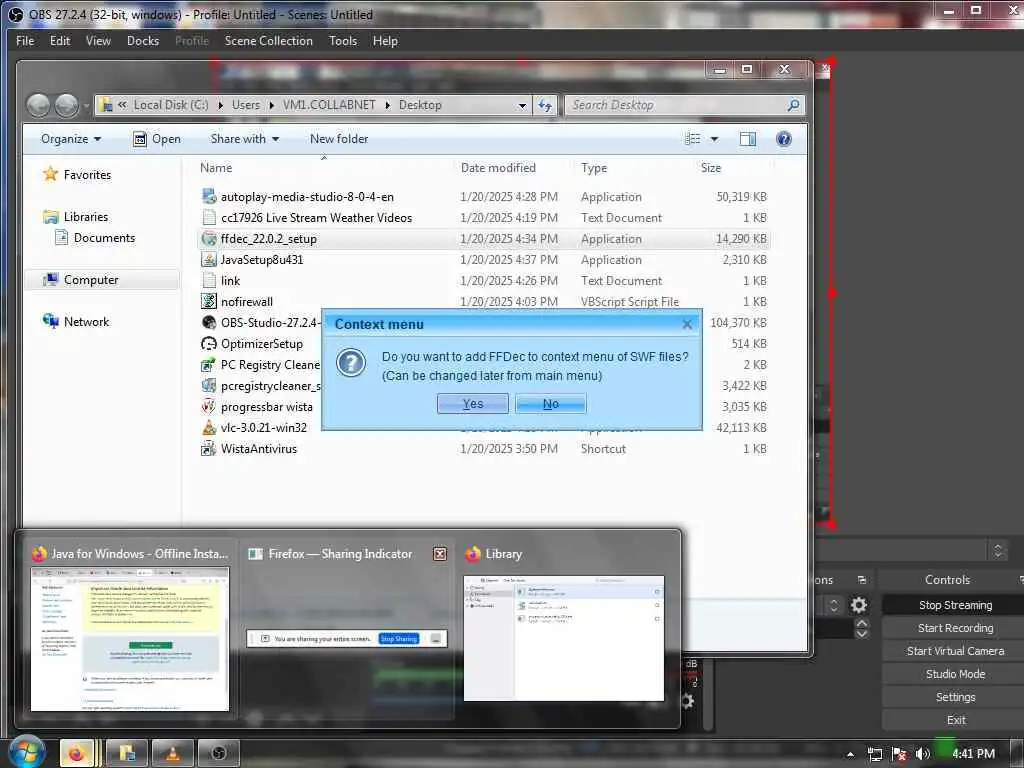Click the Explorer back arrow
The image size is (1024, 768).
[x=39, y=105]
